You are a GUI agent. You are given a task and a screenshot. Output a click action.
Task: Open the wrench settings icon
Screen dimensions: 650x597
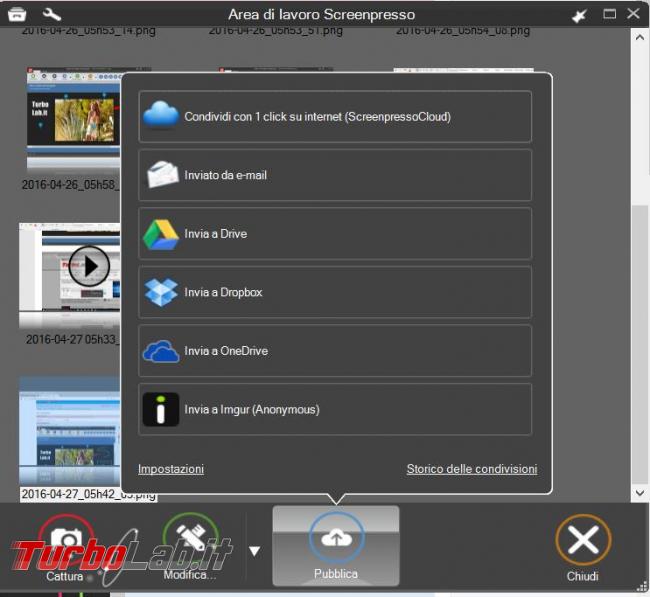tap(52, 14)
